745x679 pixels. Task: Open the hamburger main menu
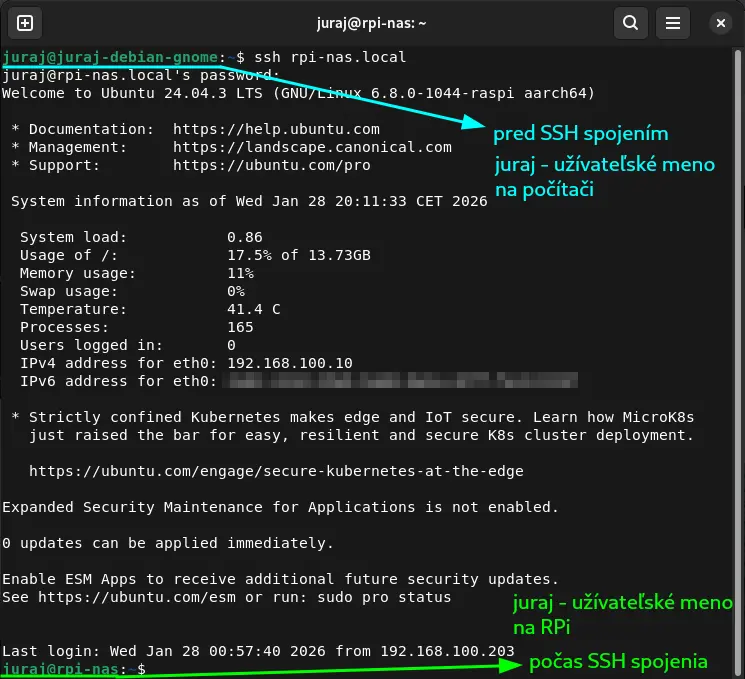[674, 22]
